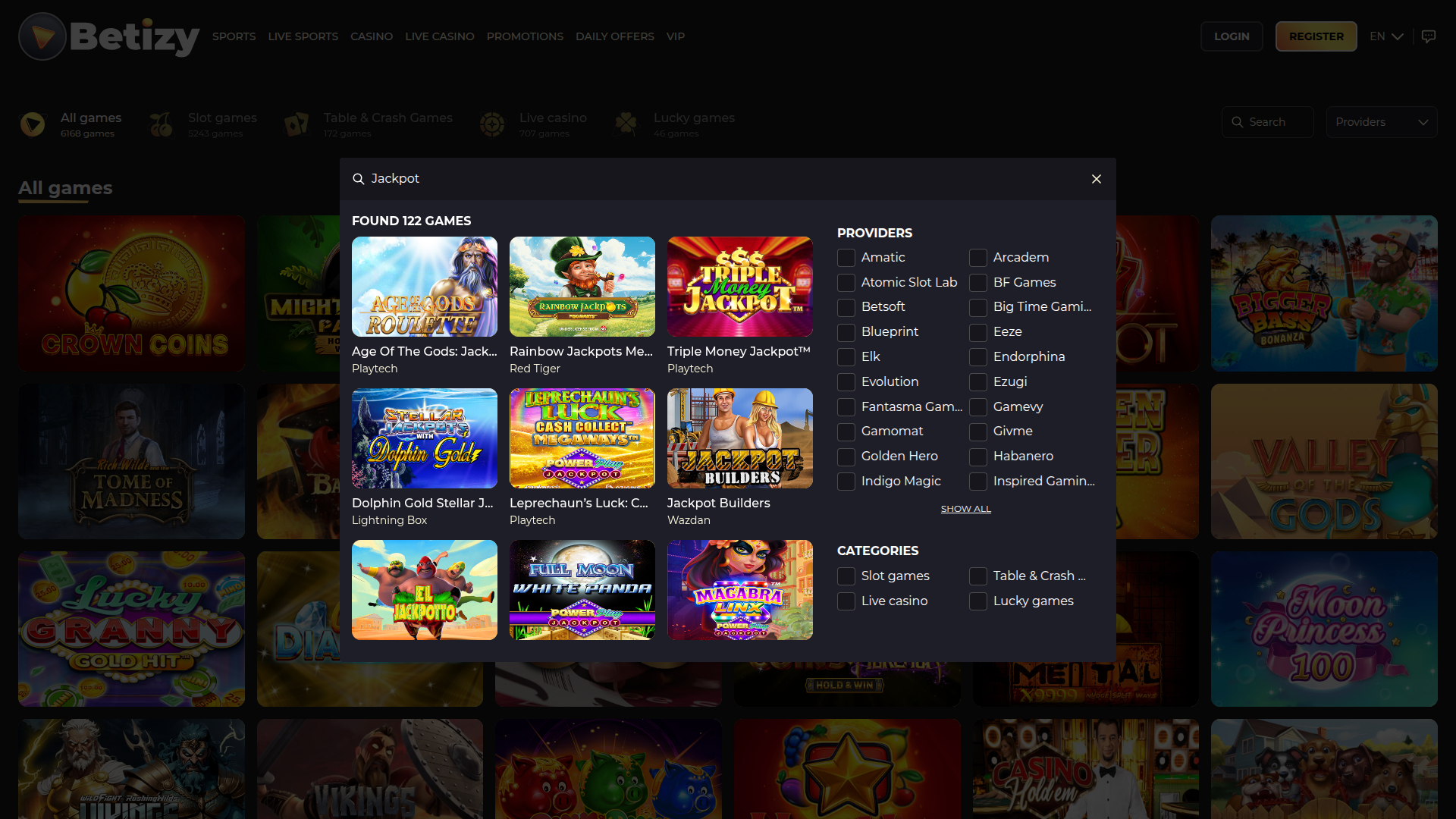Click the Betizy logo icon

pyautogui.click(x=42, y=36)
